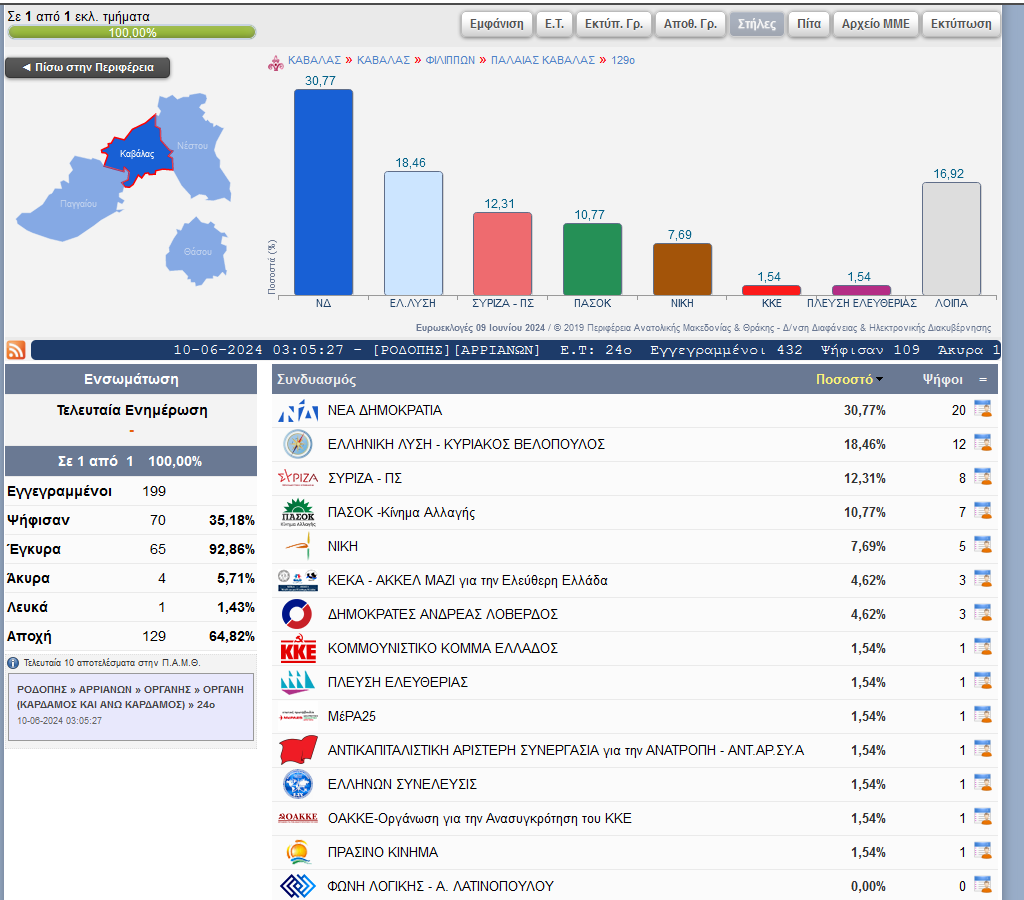Click the ΠΑΣΟΚ party logo in list

pyautogui.click(x=297, y=512)
